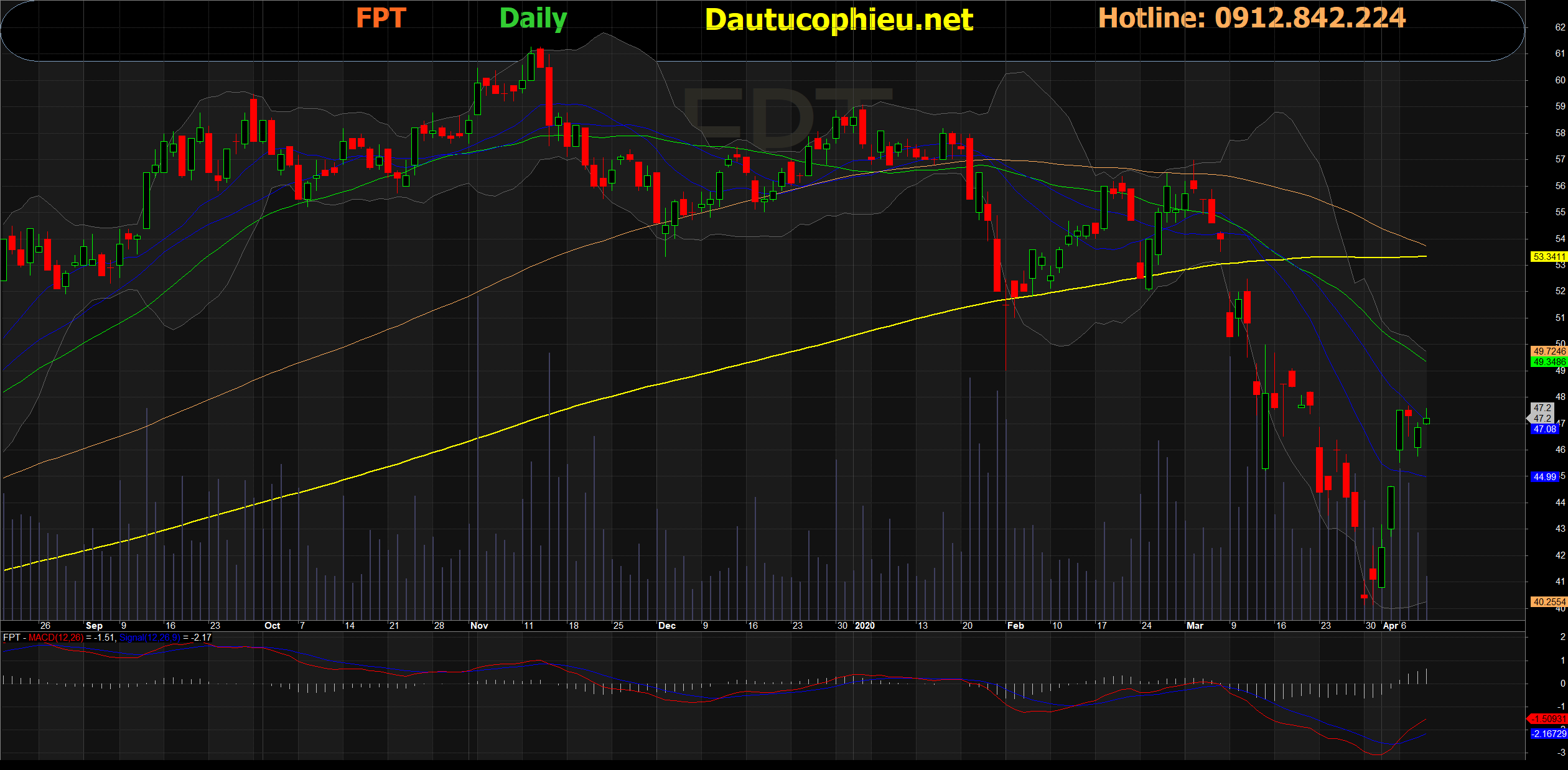This screenshot has height=770, width=1568.
Task: Click the 2020 year marker on time axis
Action: 865,626
